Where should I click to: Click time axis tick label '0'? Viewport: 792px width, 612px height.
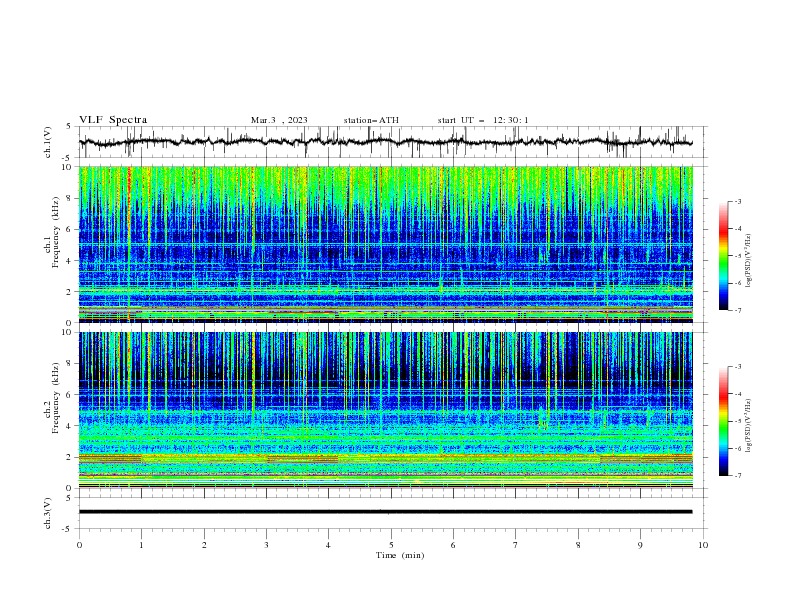(79, 545)
